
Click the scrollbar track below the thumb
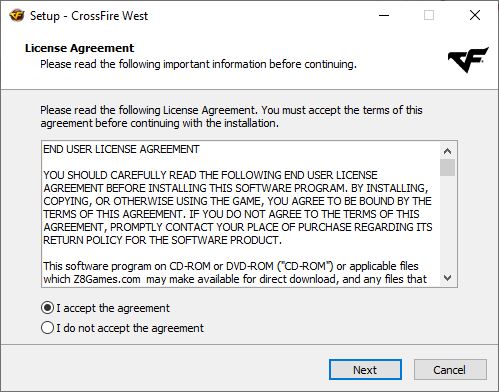tap(447, 223)
